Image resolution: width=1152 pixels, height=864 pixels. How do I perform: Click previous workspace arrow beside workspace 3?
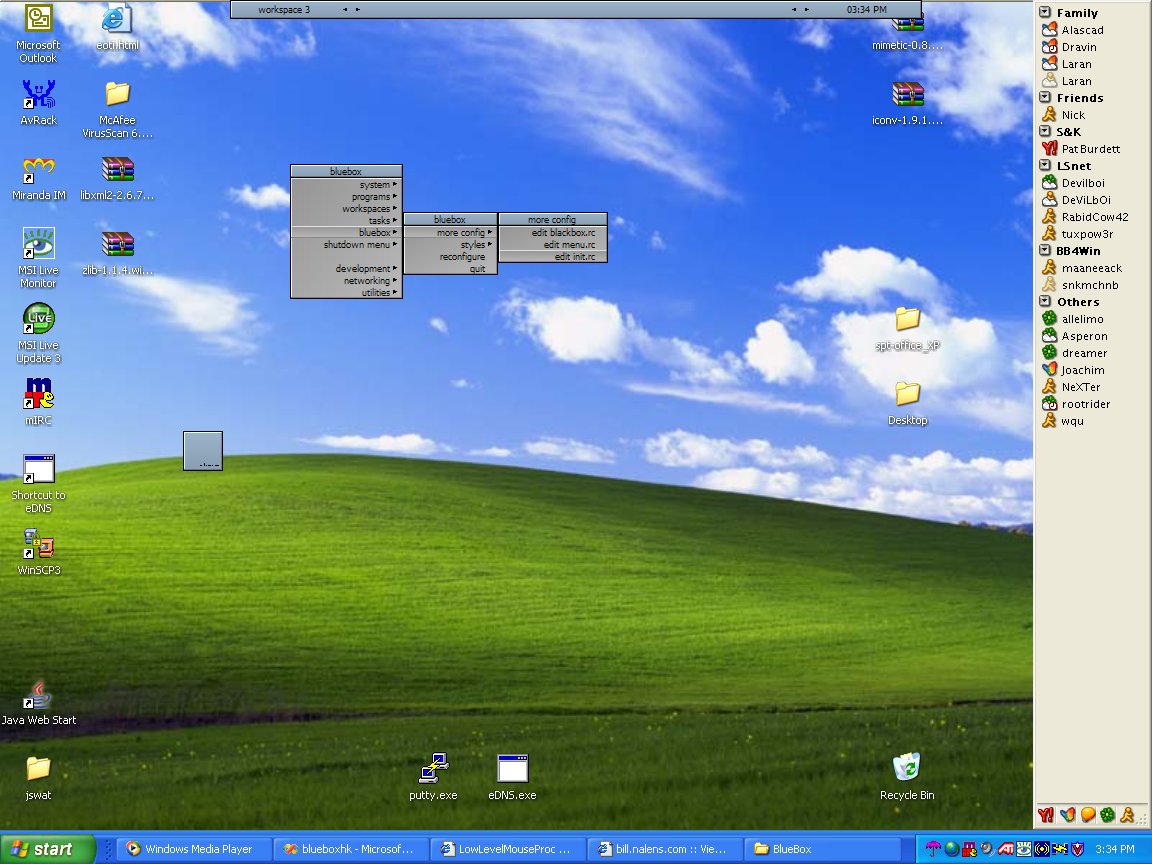click(x=345, y=10)
